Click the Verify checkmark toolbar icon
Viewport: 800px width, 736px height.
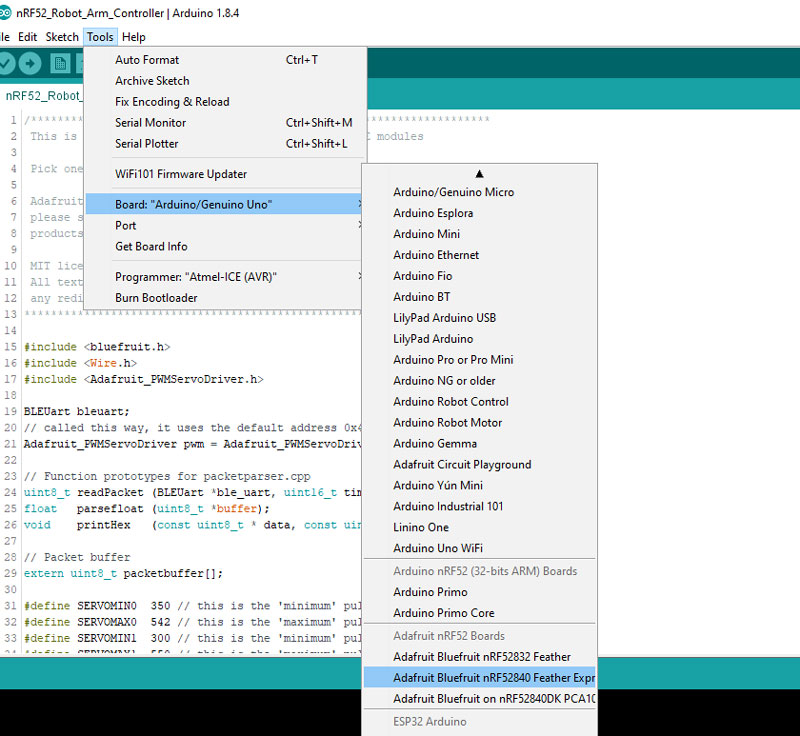pyautogui.click(x=6, y=64)
